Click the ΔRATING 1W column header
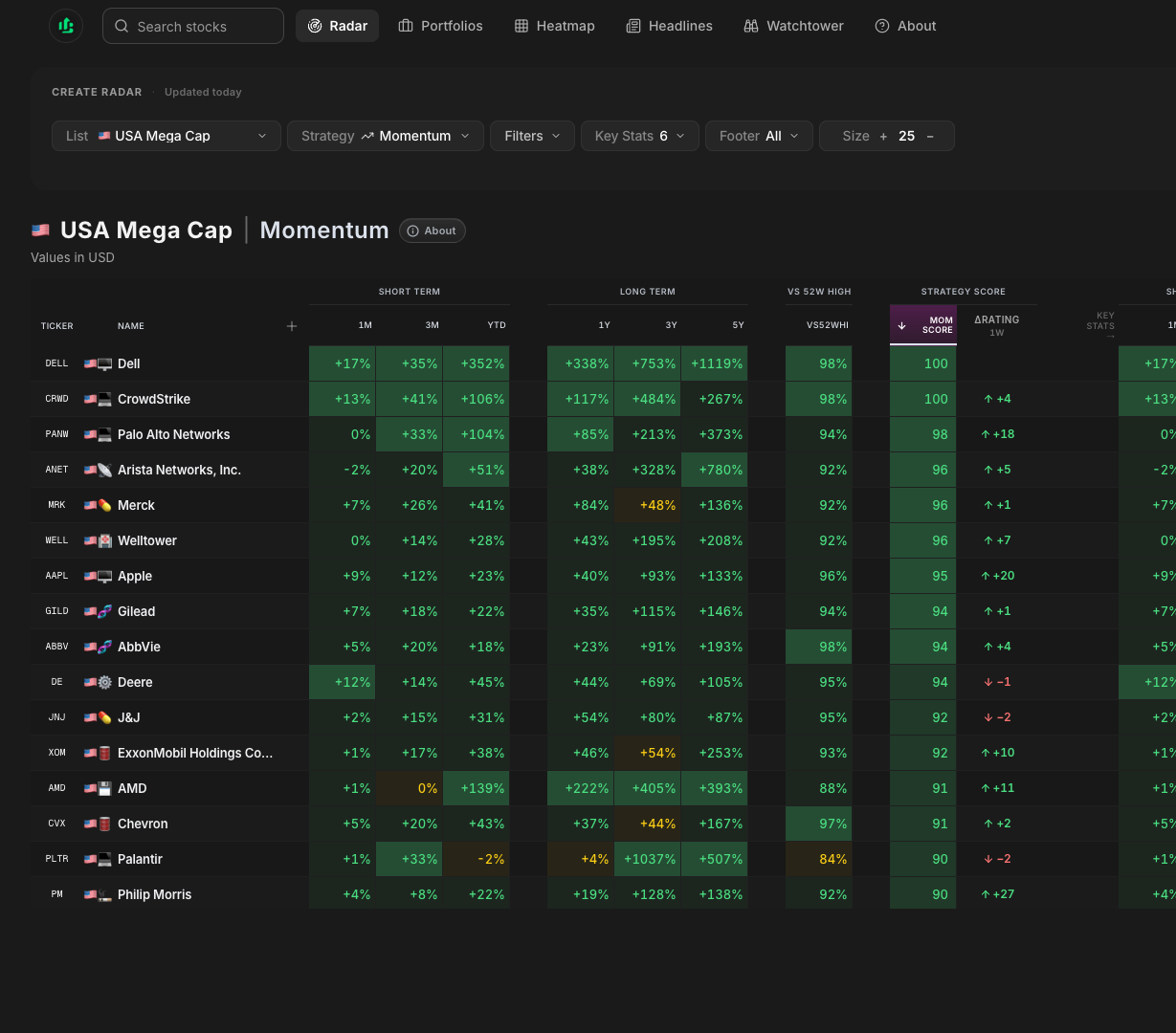This screenshot has width=1176, height=1033. pyautogui.click(x=996, y=325)
